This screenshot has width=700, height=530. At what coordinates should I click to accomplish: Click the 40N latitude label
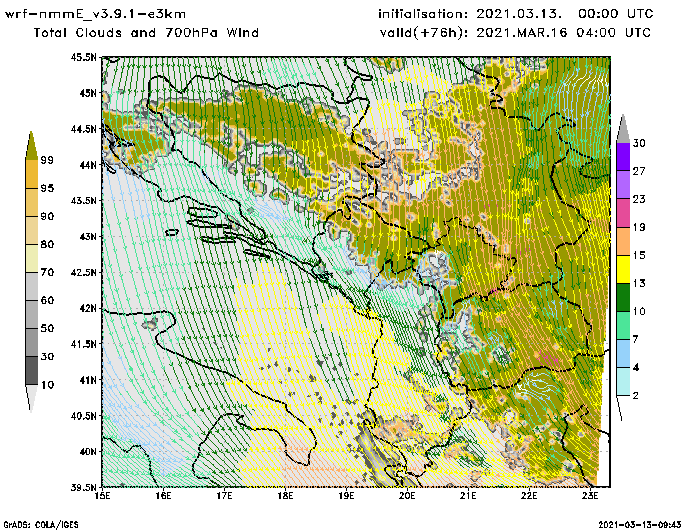tap(88, 451)
